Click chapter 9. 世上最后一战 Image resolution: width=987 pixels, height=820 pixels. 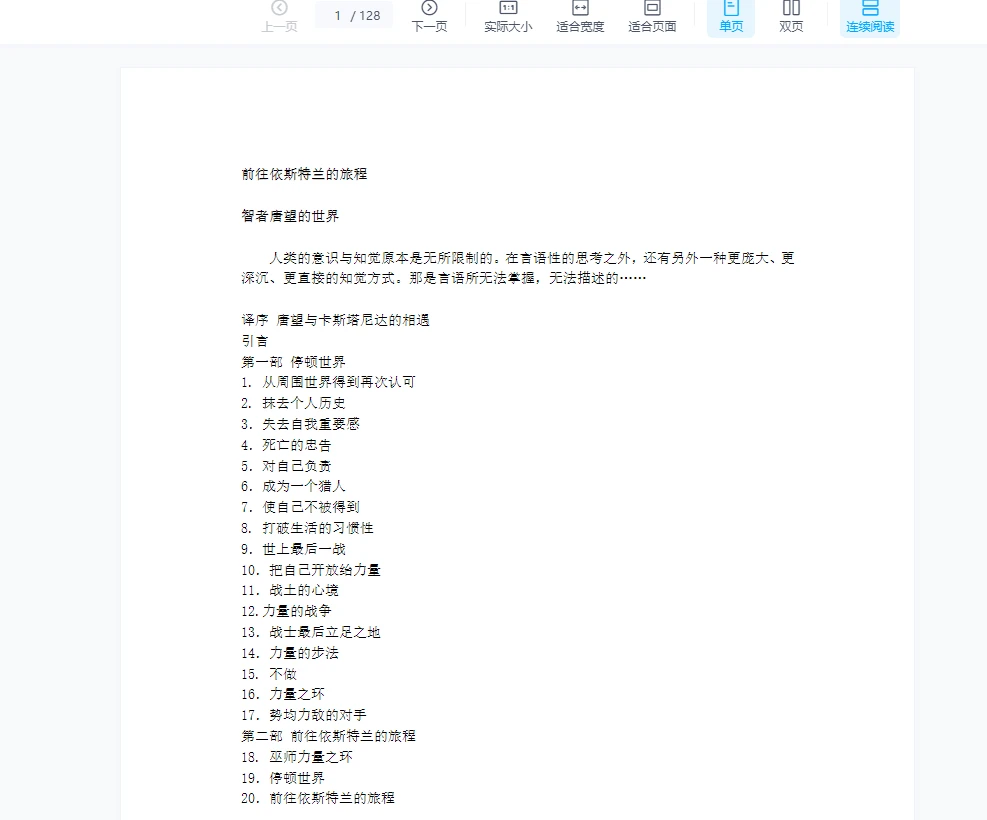click(293, 549)
